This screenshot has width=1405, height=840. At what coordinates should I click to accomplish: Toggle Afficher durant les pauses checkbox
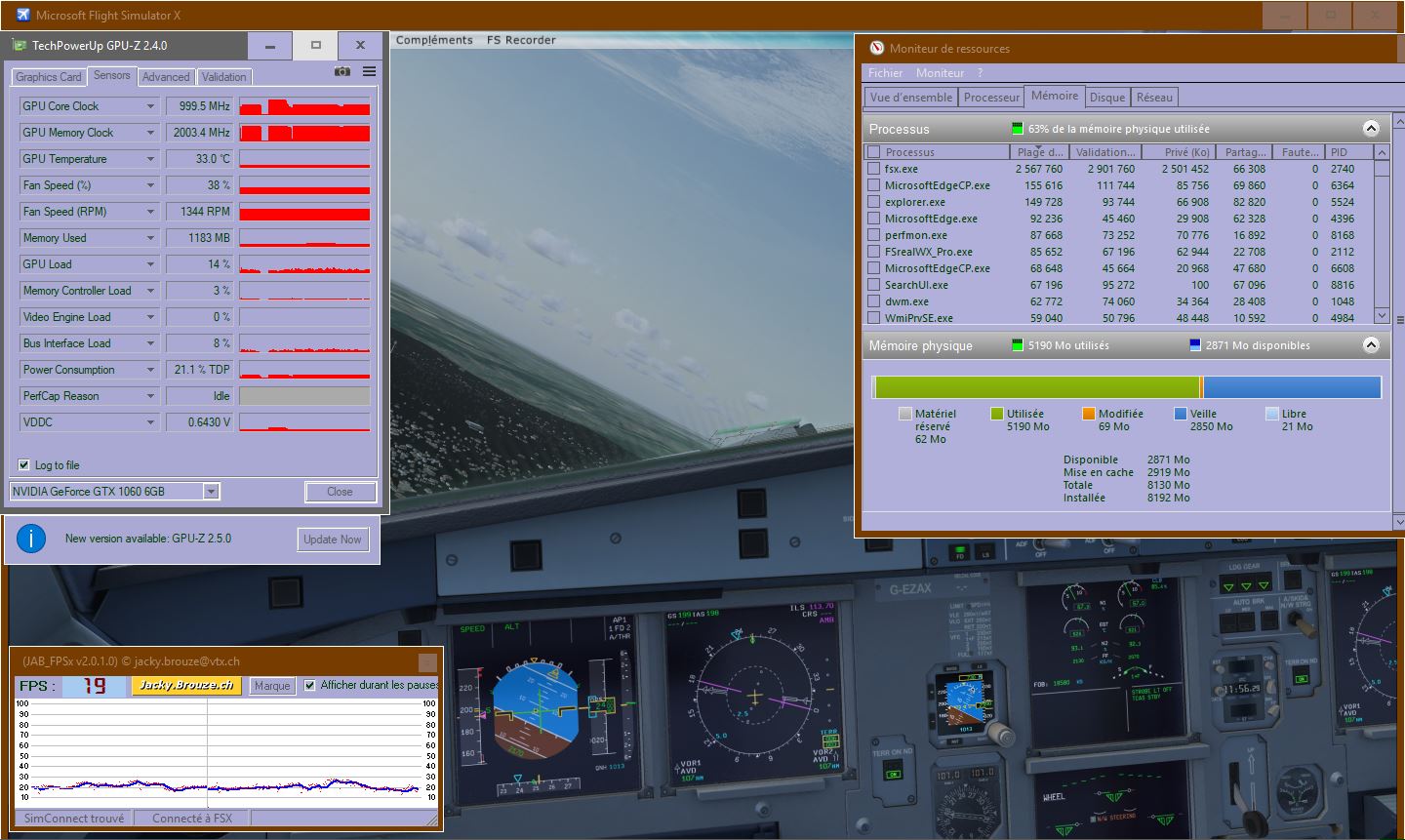point(310,685)
